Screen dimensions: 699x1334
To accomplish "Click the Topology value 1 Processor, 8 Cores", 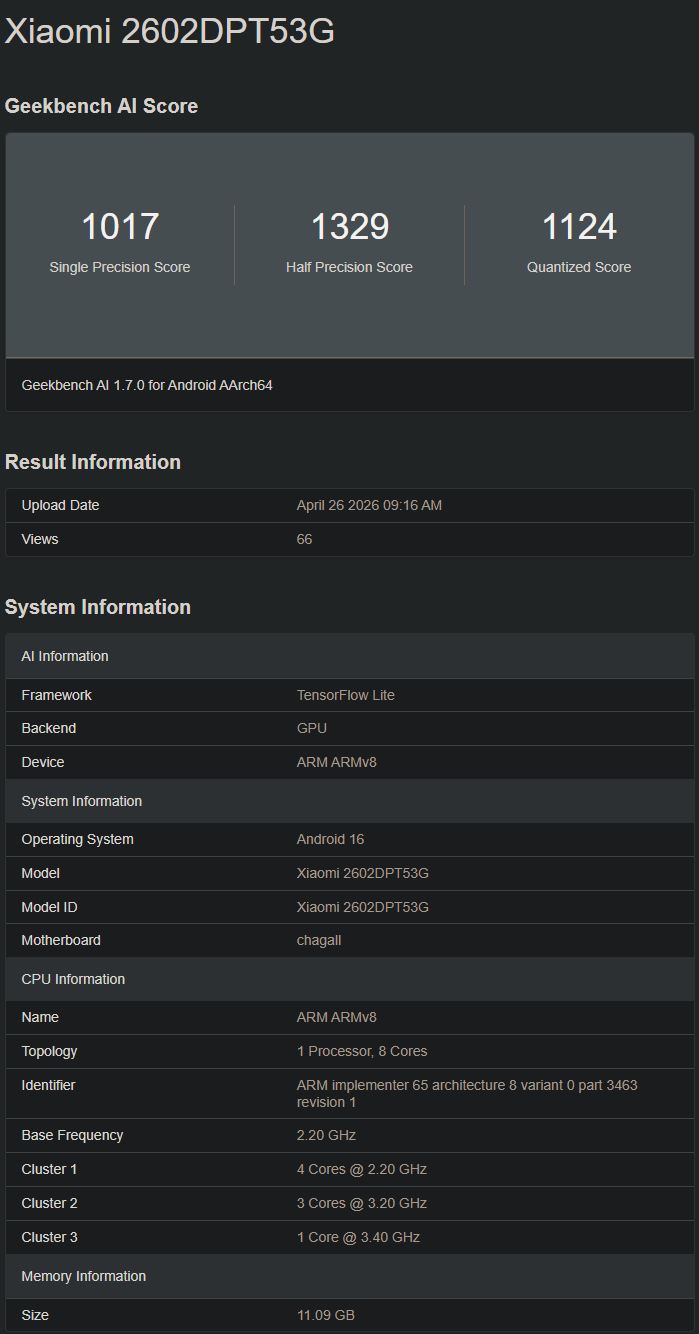I will tap(361, 1051).
